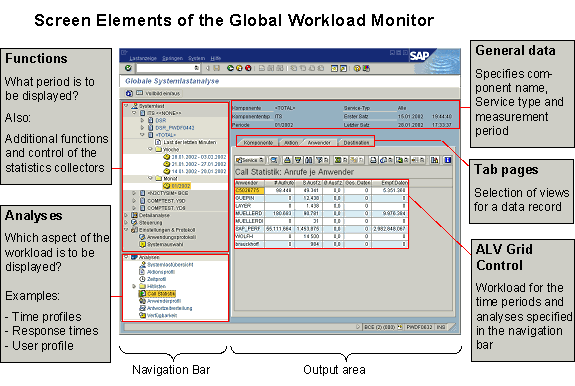Open the Lastanzeige menu
Screen dimensions: 575x386
coord(143,58)
